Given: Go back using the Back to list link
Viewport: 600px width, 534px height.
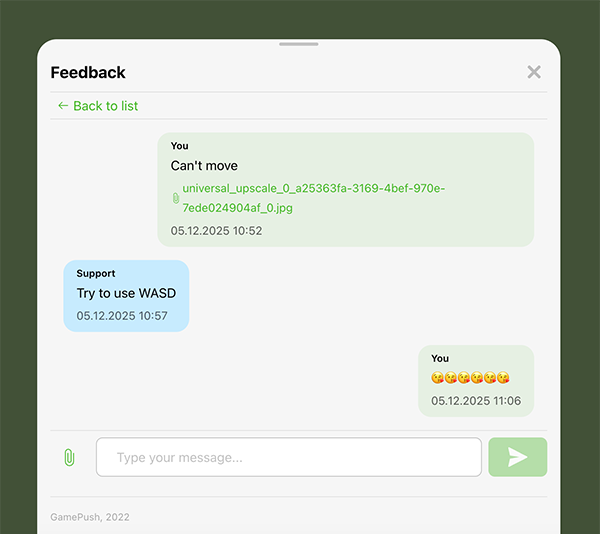Looking at the screenshot, I should point(98,106).
